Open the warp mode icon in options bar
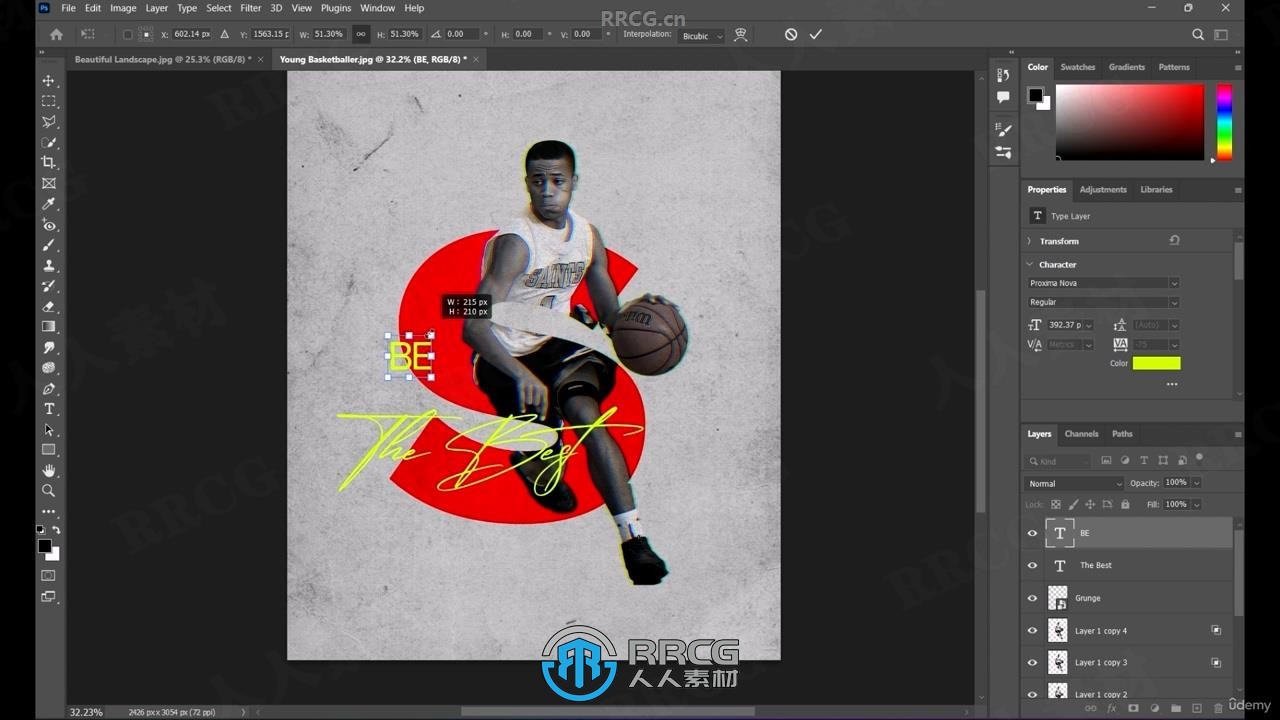 (741, 34)
